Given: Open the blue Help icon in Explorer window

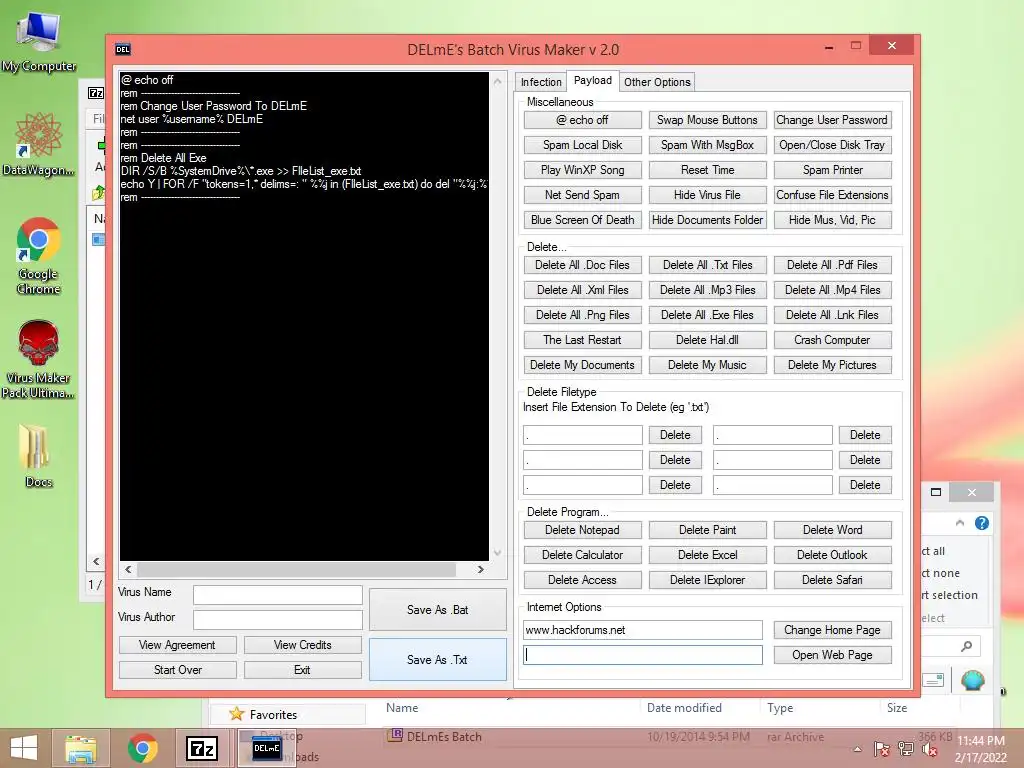Looking at the screenshot, I should (982, 523).
